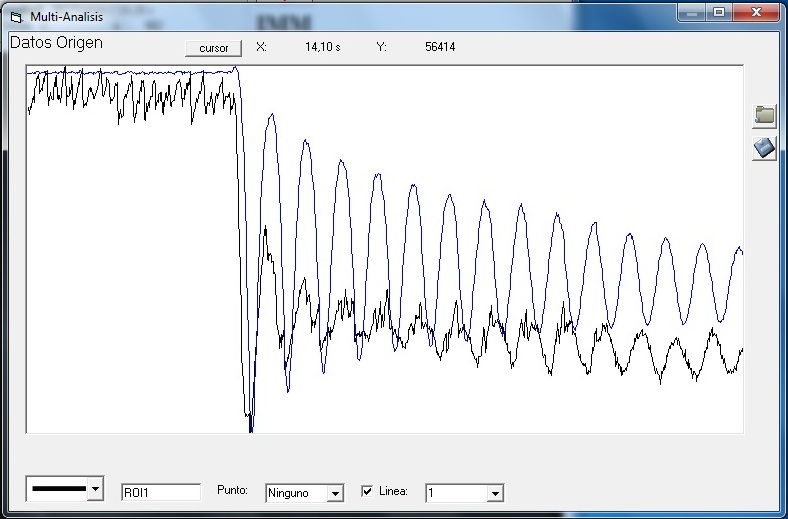The height and width of the screenshot is (519, 788).
Task: Click the X value 14,10 s readout
Action: pos(322,47)
